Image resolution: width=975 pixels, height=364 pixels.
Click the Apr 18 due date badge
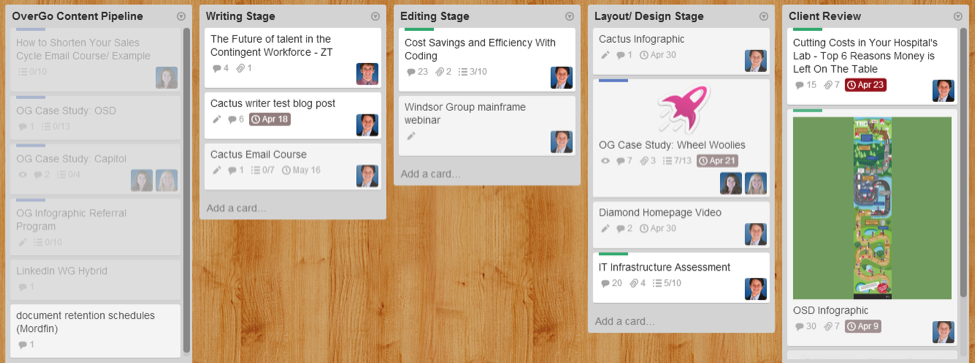tap(270, 119)
